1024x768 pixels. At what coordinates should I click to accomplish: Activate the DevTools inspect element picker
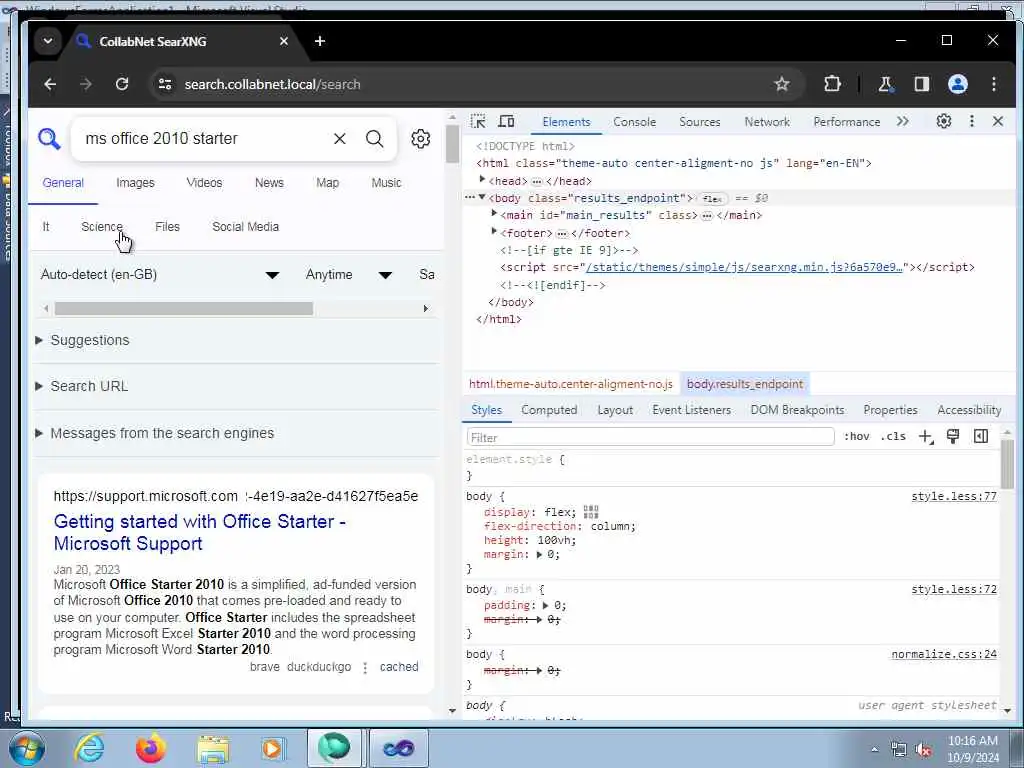coord(478,121)
